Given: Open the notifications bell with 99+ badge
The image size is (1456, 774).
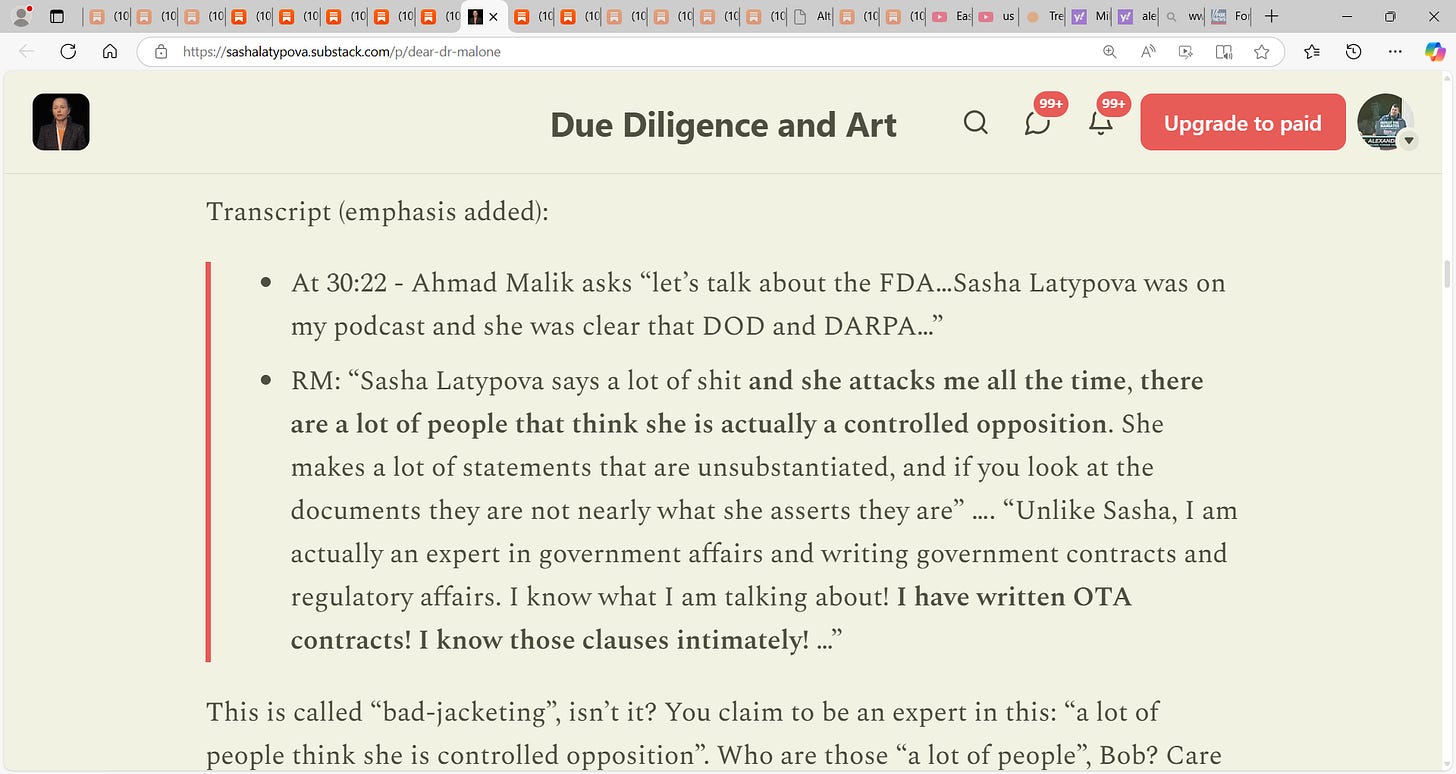Looking at the screenshot, I should 1100,122.
